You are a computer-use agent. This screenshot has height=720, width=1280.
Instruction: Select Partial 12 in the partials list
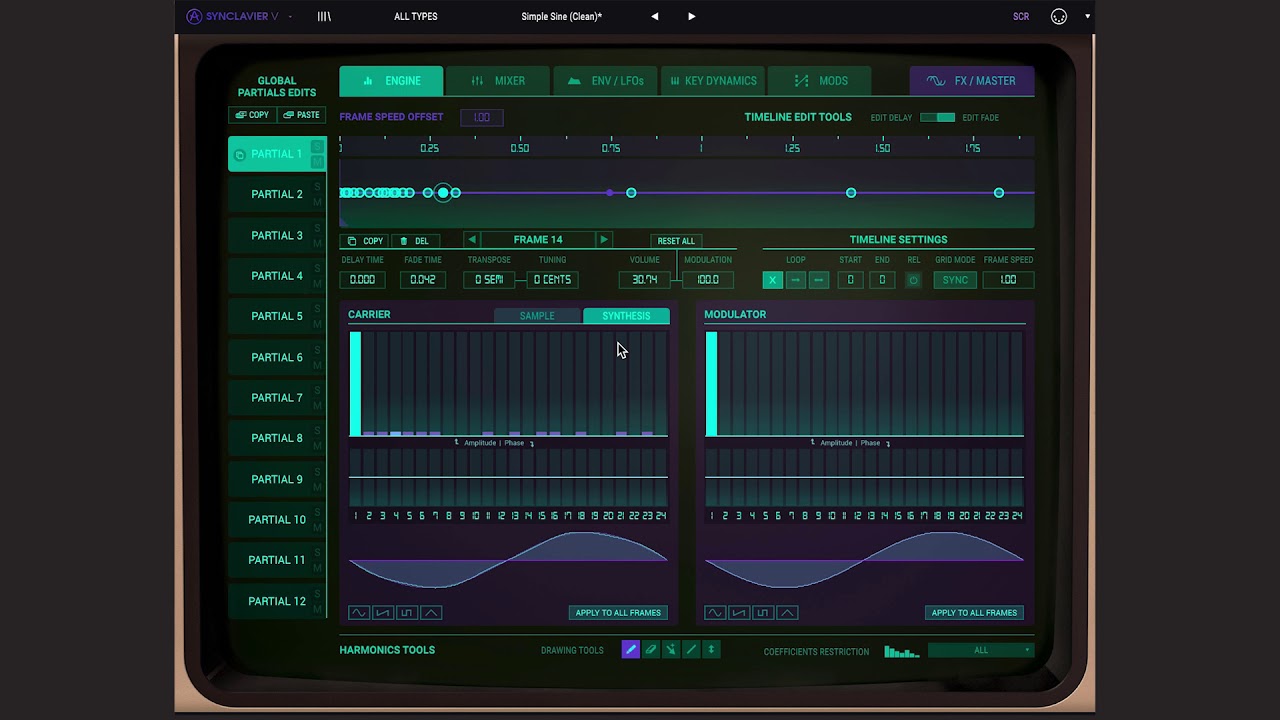point(277,601)
